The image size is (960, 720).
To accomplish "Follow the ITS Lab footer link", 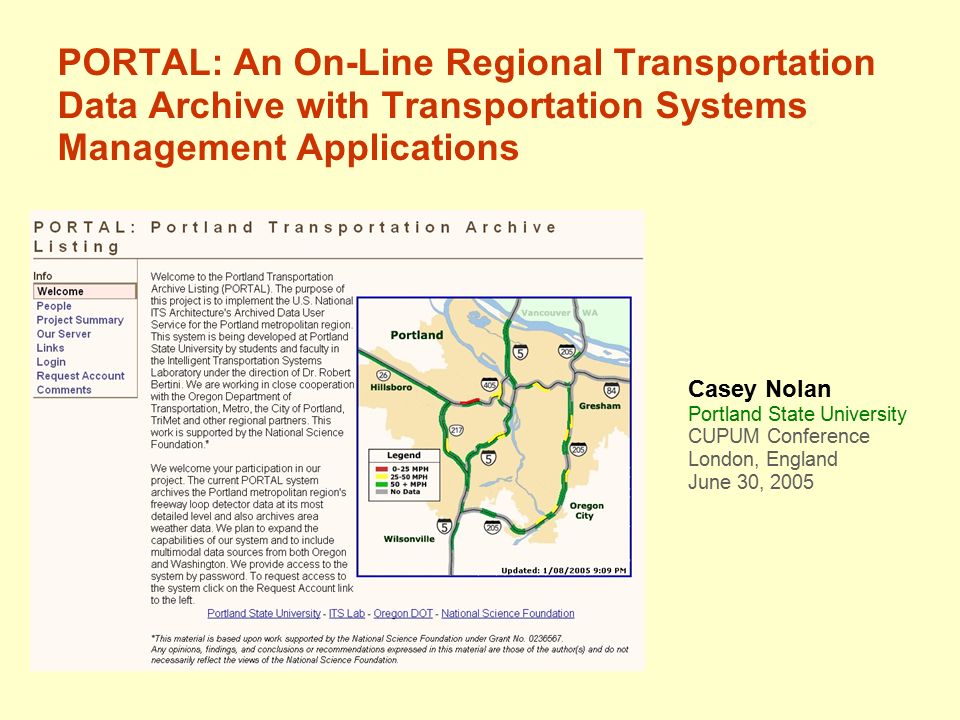I will 347,613.
